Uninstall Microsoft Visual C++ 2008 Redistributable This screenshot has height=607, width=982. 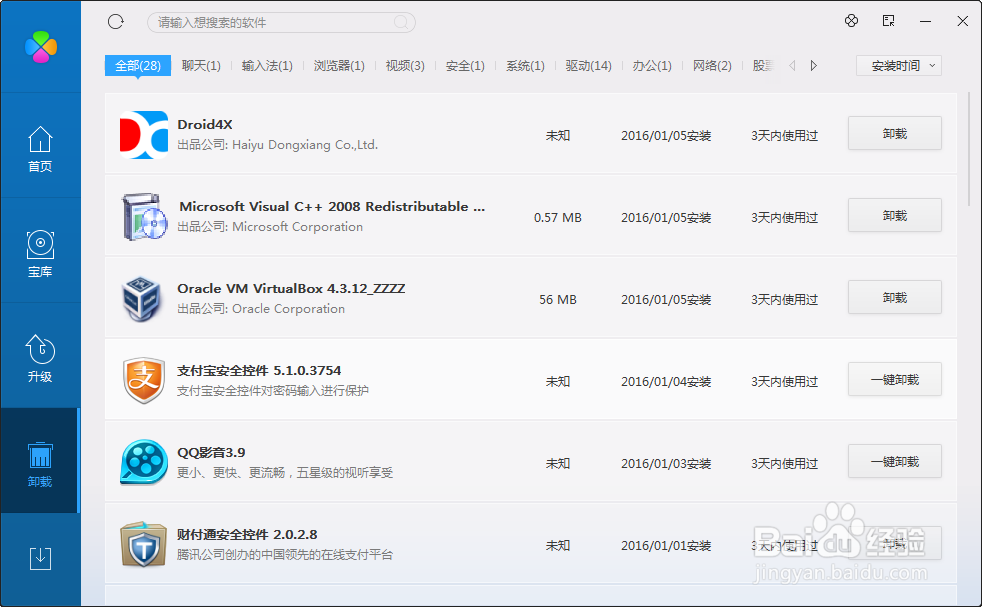(x=894, y=215)
